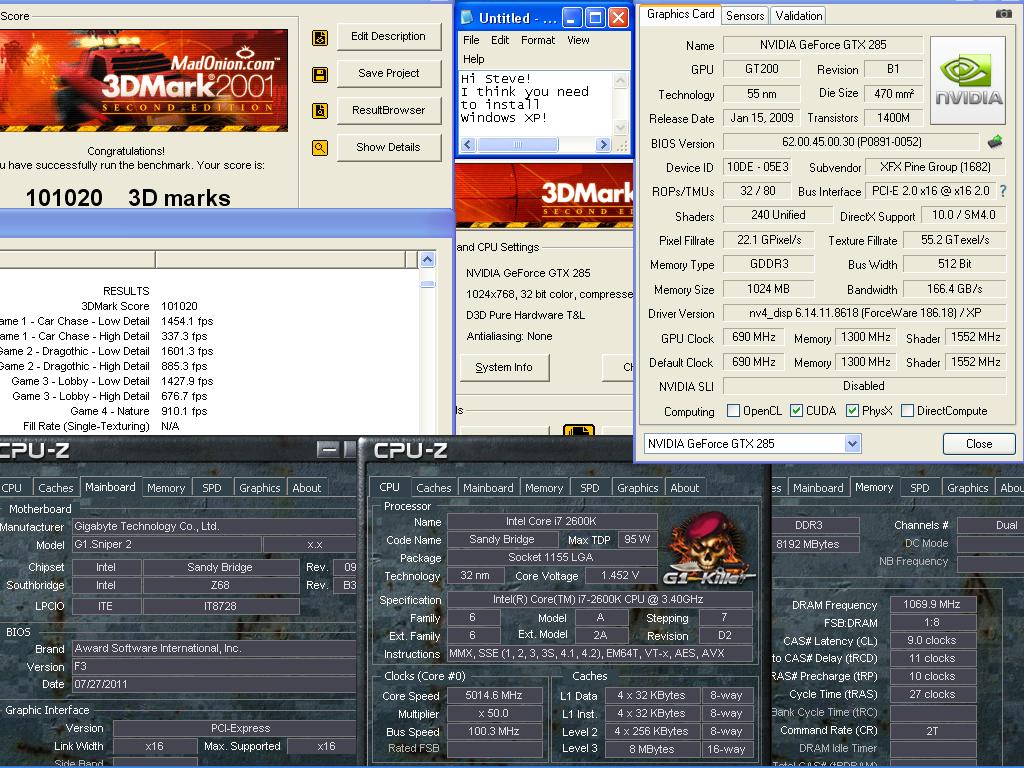
Task: Click the Core Speed 5014.6 MHz field
Action: coord(494,696)
